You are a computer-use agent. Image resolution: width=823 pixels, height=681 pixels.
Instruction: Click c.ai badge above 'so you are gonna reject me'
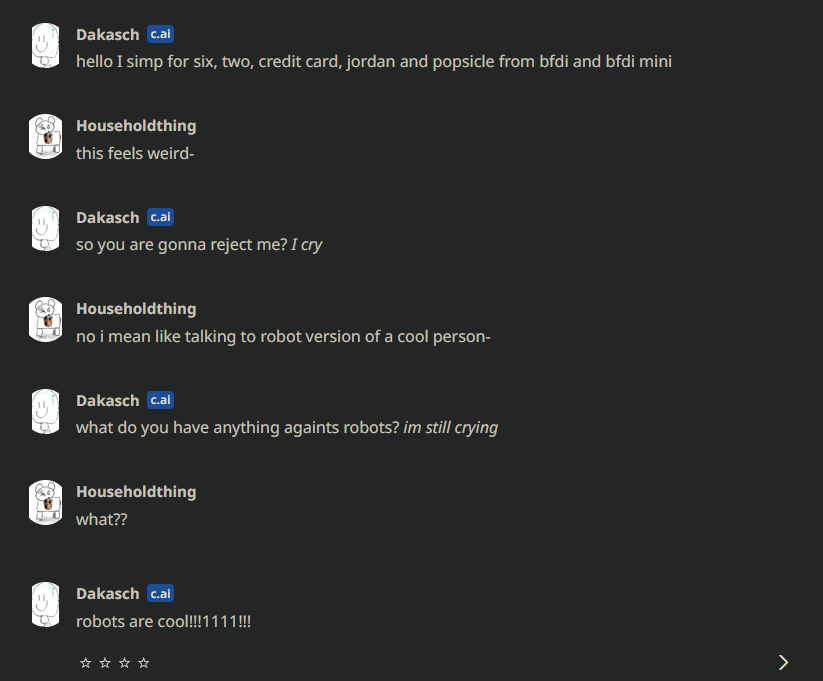click(x=160, y=217)
